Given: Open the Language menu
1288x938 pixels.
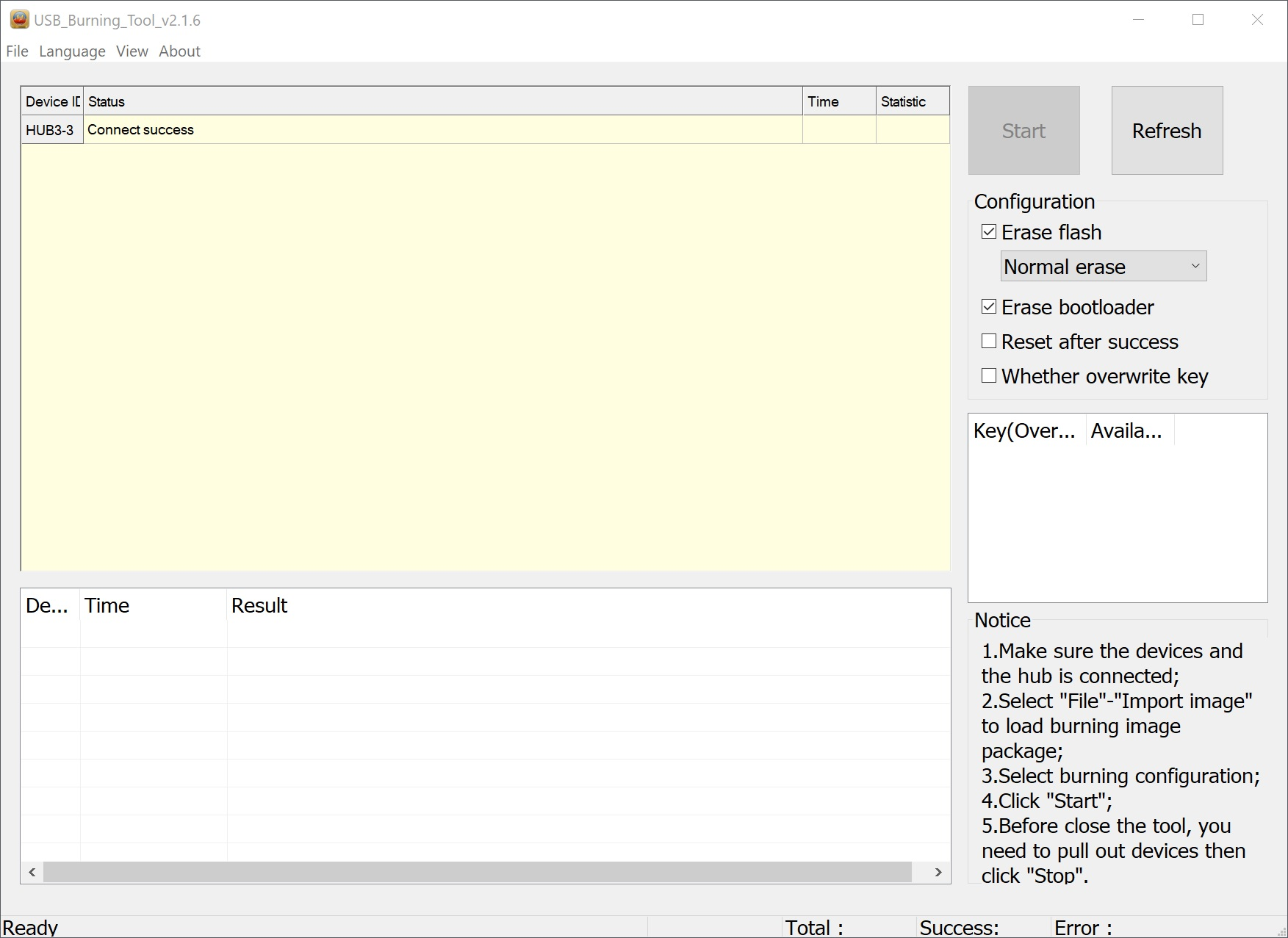Looking at the screenshot, I should pyautogui.click(x=72, y=51).
